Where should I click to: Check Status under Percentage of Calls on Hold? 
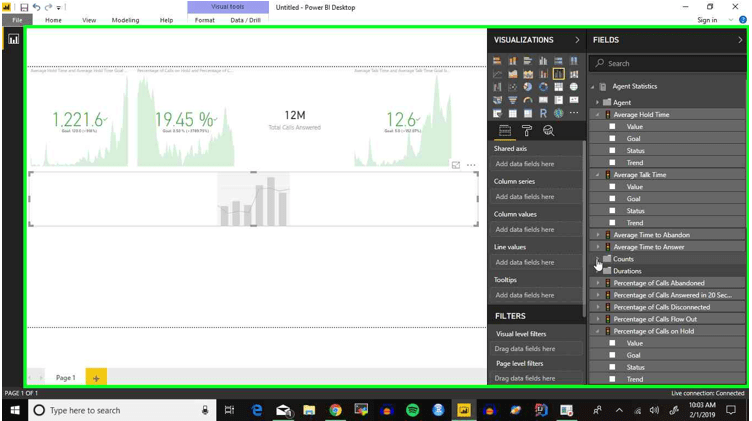tap(612, 367)
